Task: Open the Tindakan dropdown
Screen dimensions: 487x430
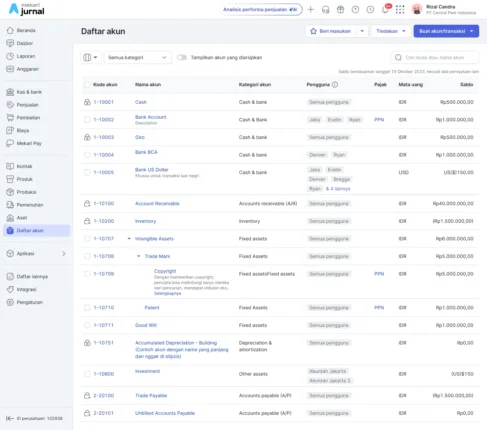Action: [391, 31]
